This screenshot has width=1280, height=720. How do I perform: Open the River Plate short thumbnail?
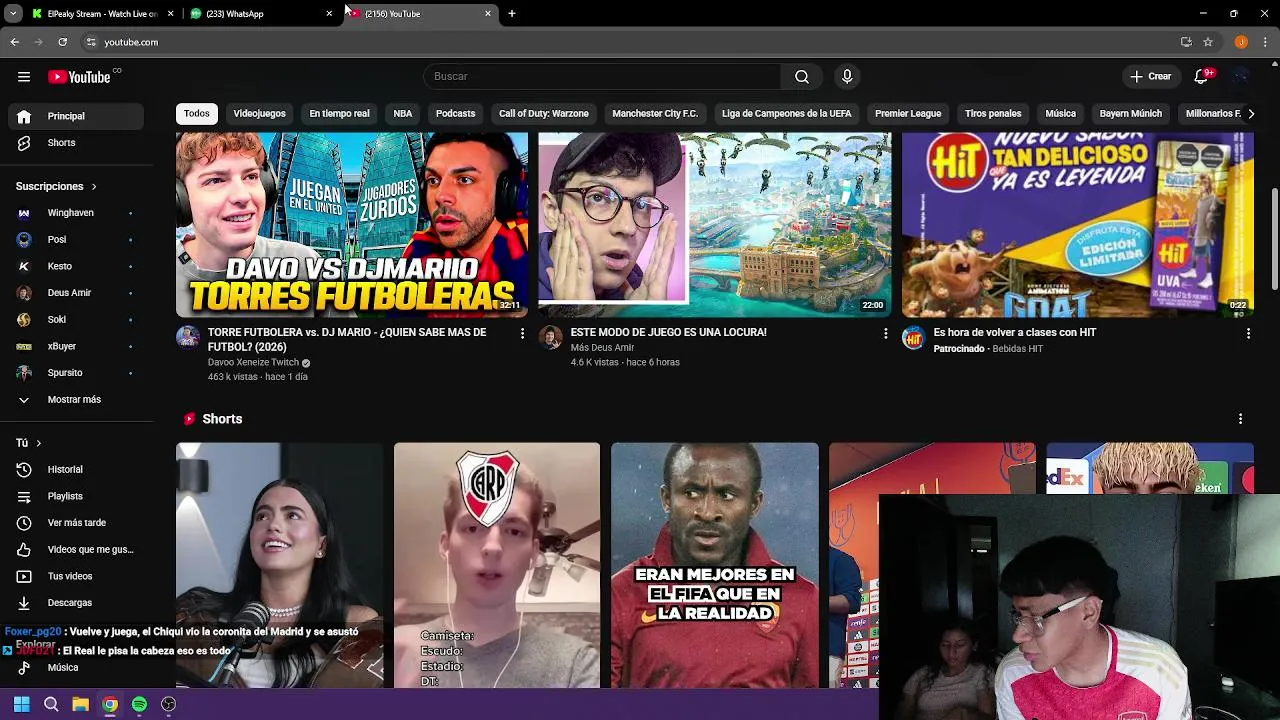(x=497, y=566)
